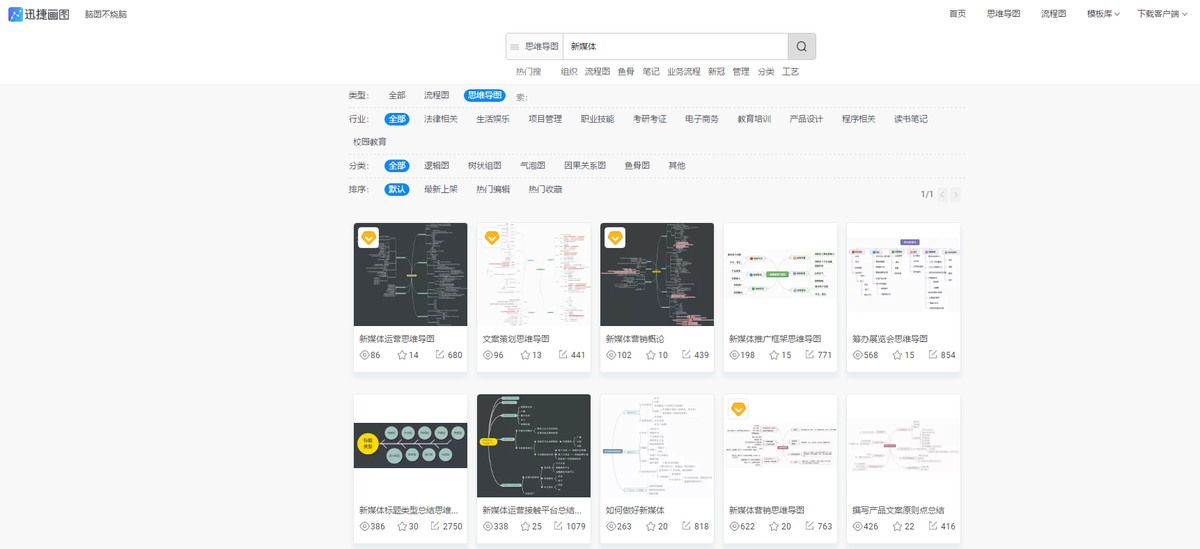Click the 新媒体 search input field

pyautogui.click(x=675, y=46)
